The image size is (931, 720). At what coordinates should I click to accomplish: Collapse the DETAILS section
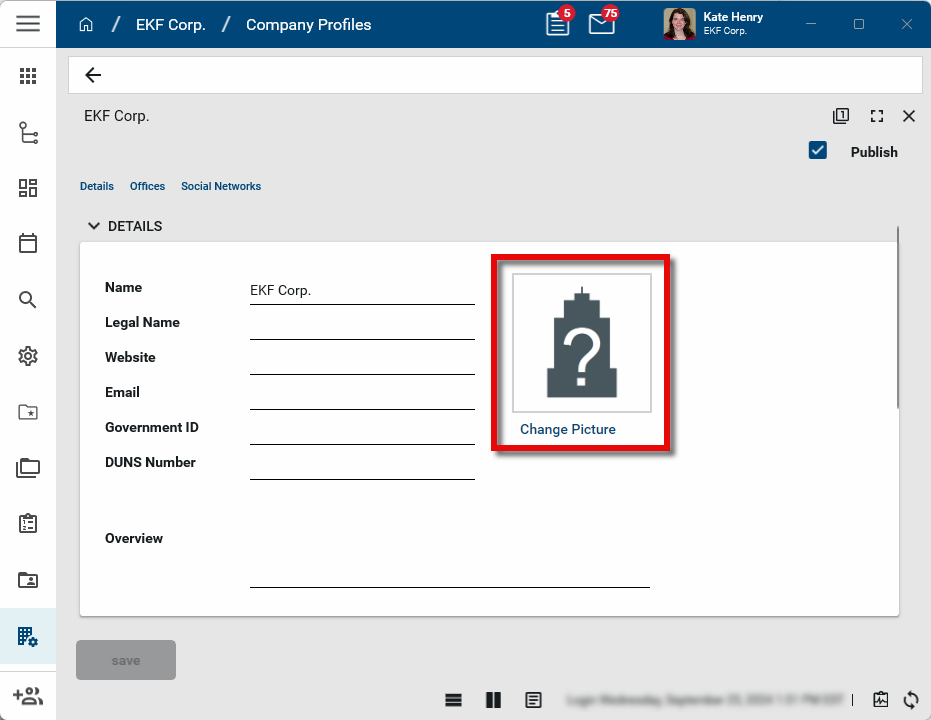tap(94, 226)
